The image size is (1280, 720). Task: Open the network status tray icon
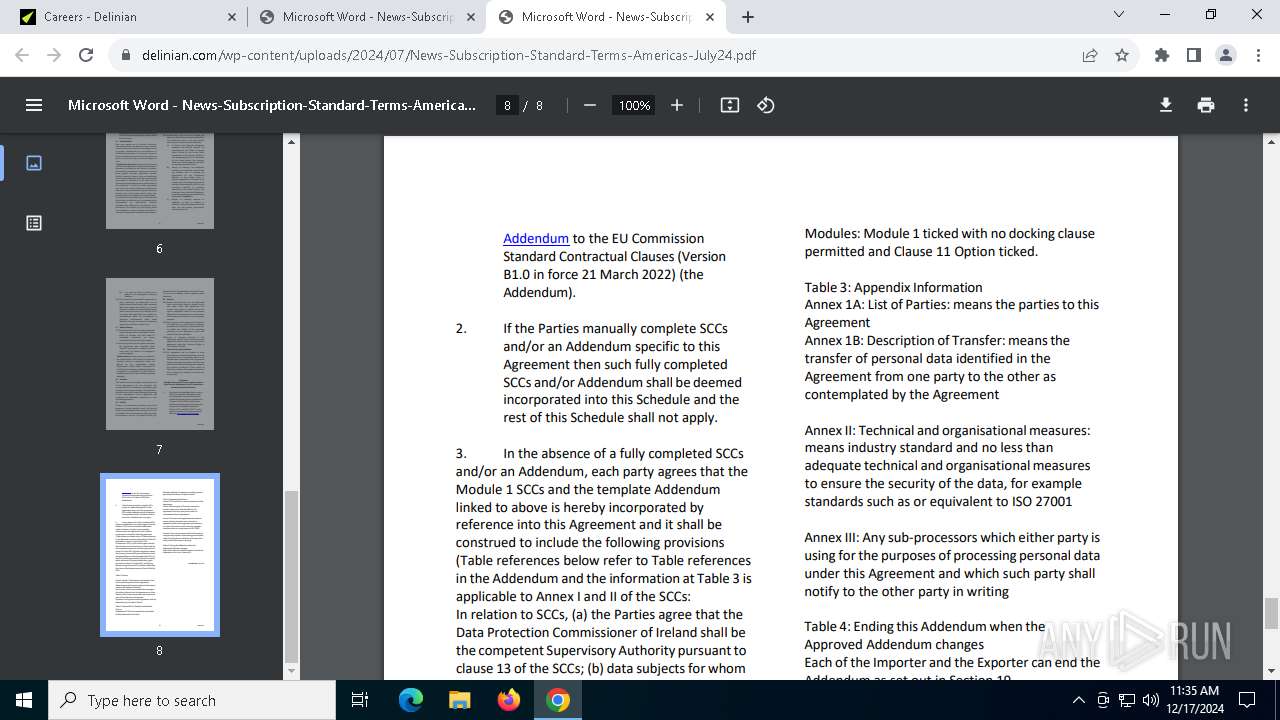coord(1127,700)
